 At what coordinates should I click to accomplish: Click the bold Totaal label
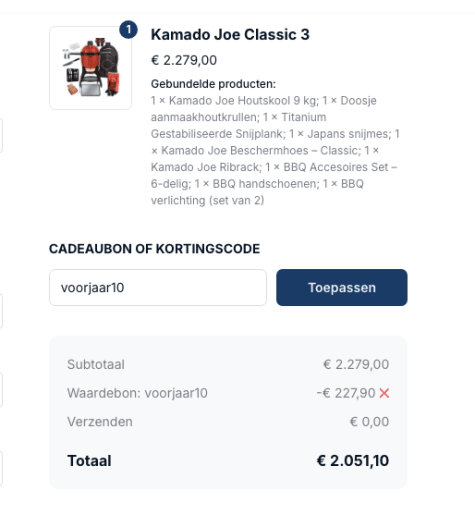89,461
